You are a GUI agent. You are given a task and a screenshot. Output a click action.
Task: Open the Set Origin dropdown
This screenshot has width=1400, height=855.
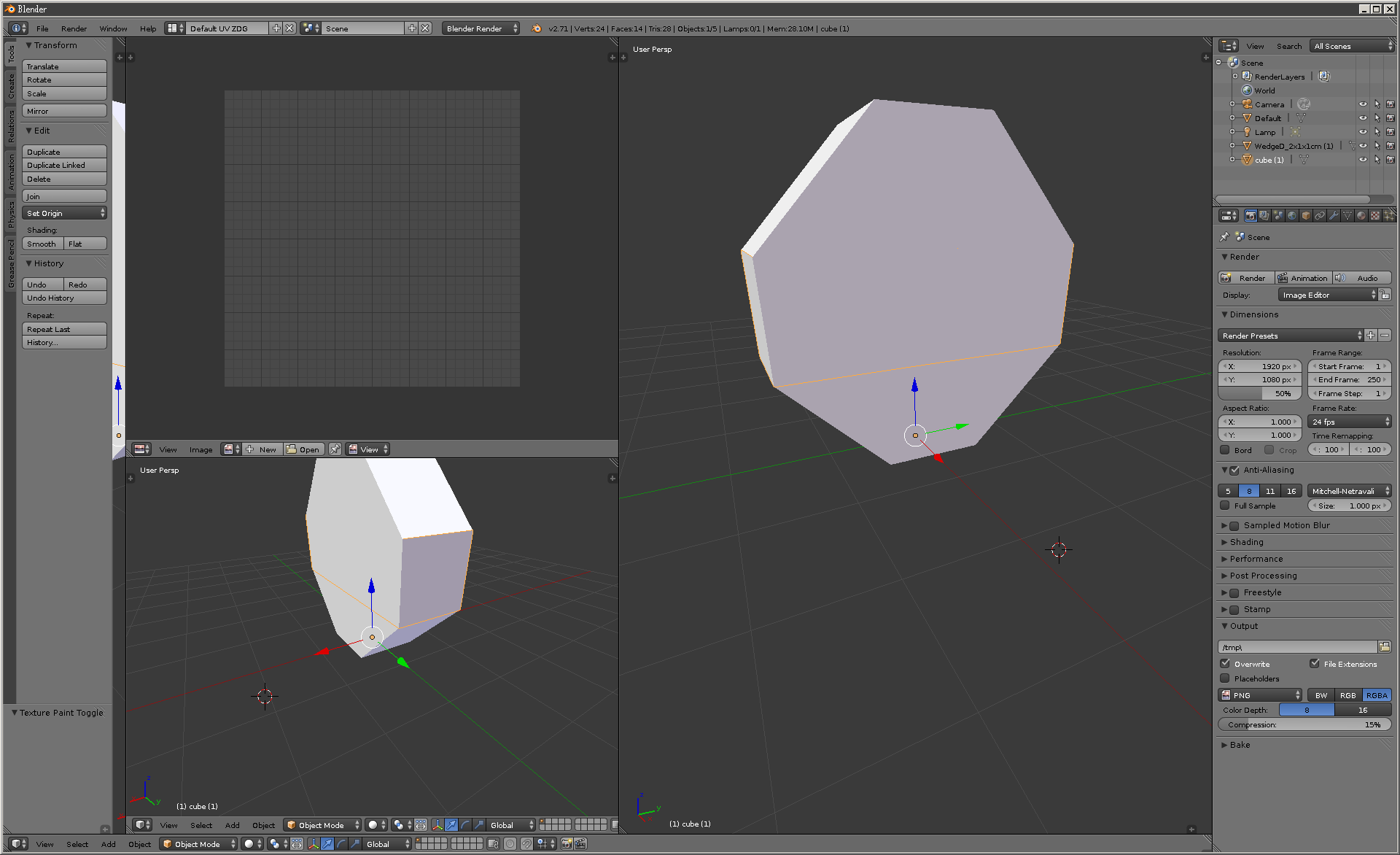[64, 213]
